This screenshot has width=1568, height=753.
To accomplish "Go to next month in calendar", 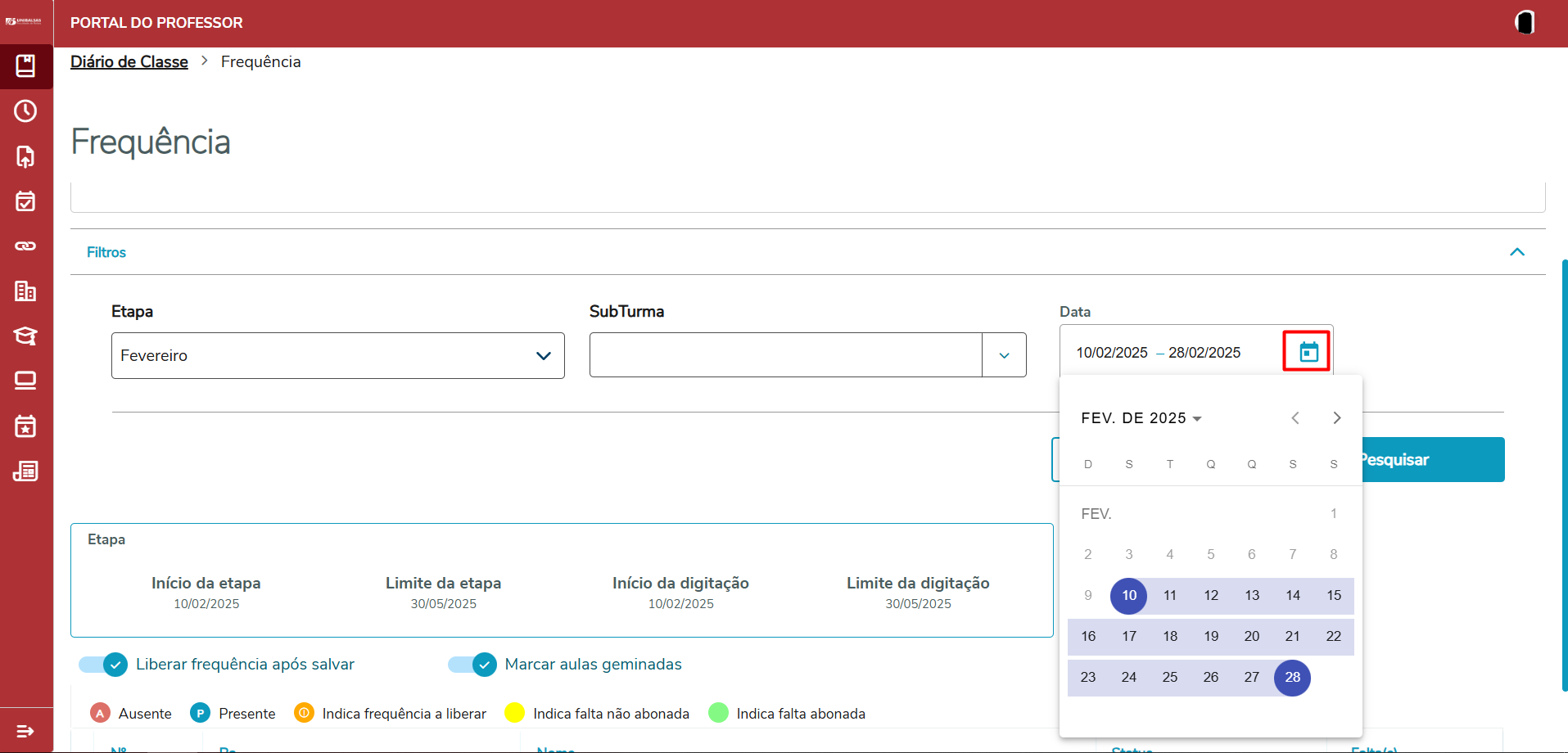I will pyautogui.click(x=1336, y=418).
